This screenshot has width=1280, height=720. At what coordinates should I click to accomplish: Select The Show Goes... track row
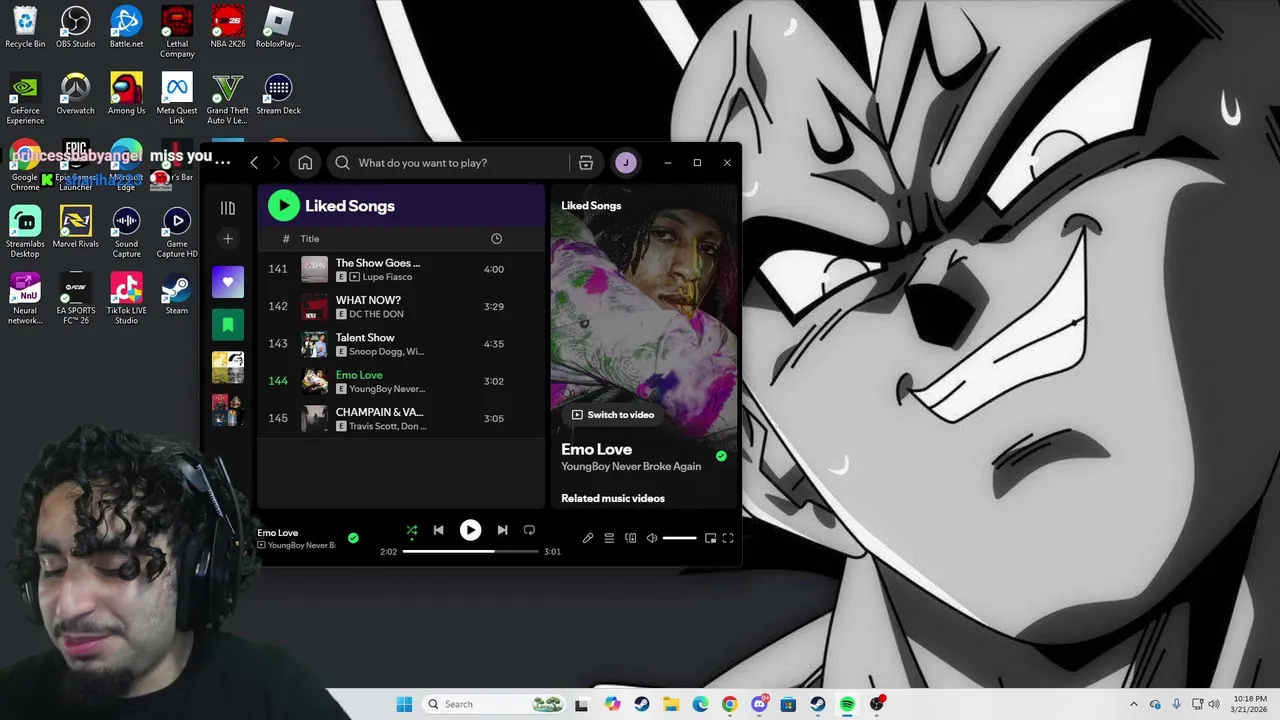(x=400, y=269)
